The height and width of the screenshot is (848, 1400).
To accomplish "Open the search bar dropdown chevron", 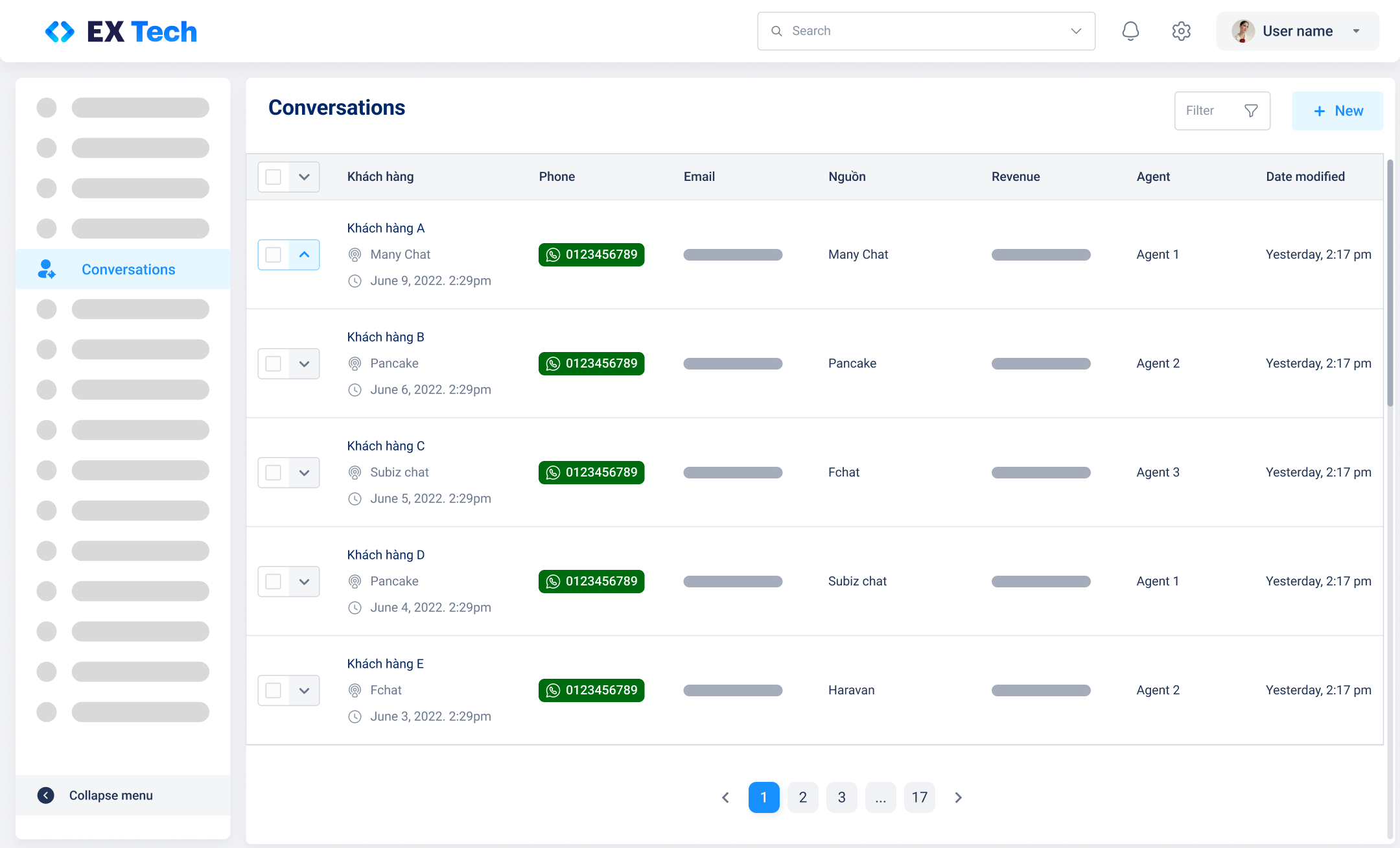I will tap(1076, 31).
